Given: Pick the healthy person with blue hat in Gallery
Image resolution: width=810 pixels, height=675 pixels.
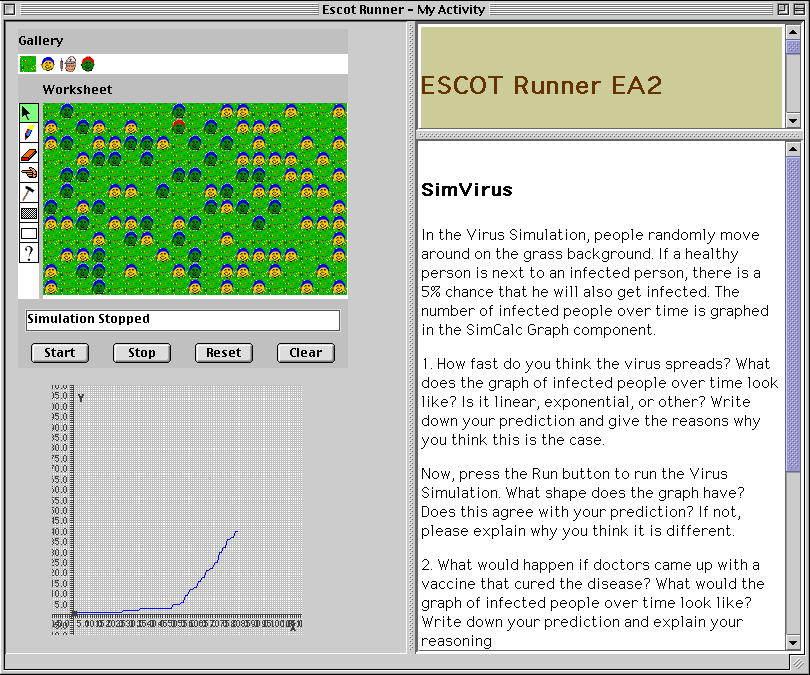Looking at the screenshot, I should pos(48,64).
